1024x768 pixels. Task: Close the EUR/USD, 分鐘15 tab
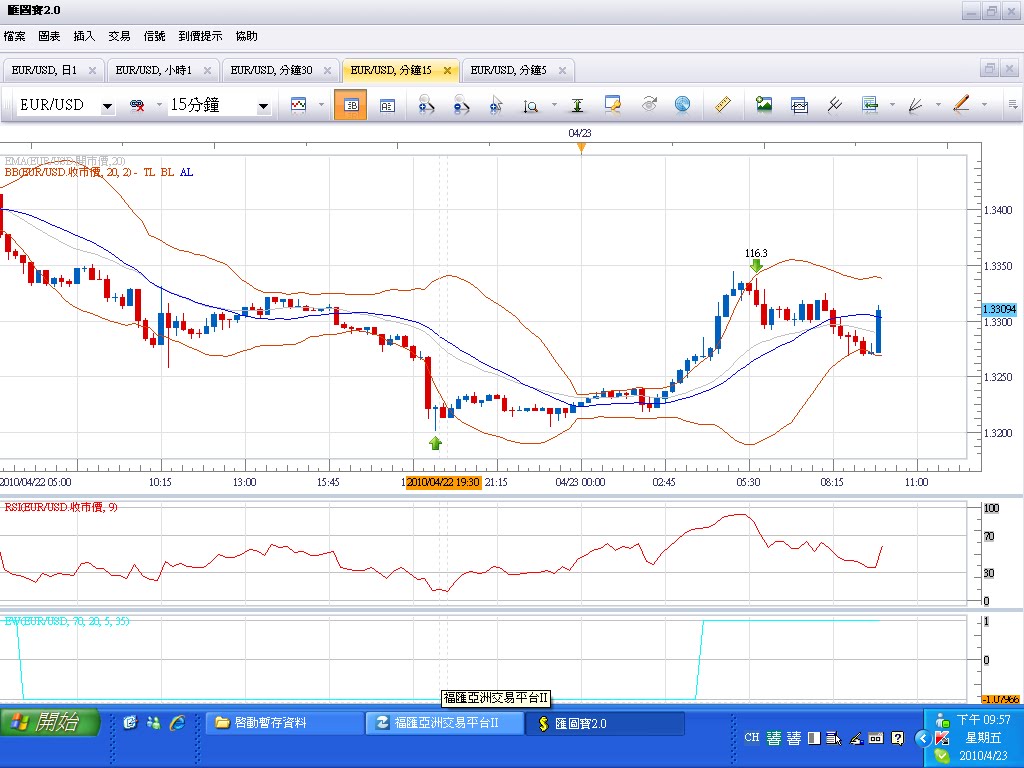click(x=447, y=71)
